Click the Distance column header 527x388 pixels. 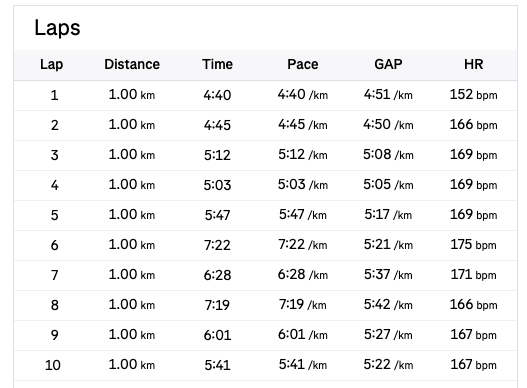click(132, 64)
